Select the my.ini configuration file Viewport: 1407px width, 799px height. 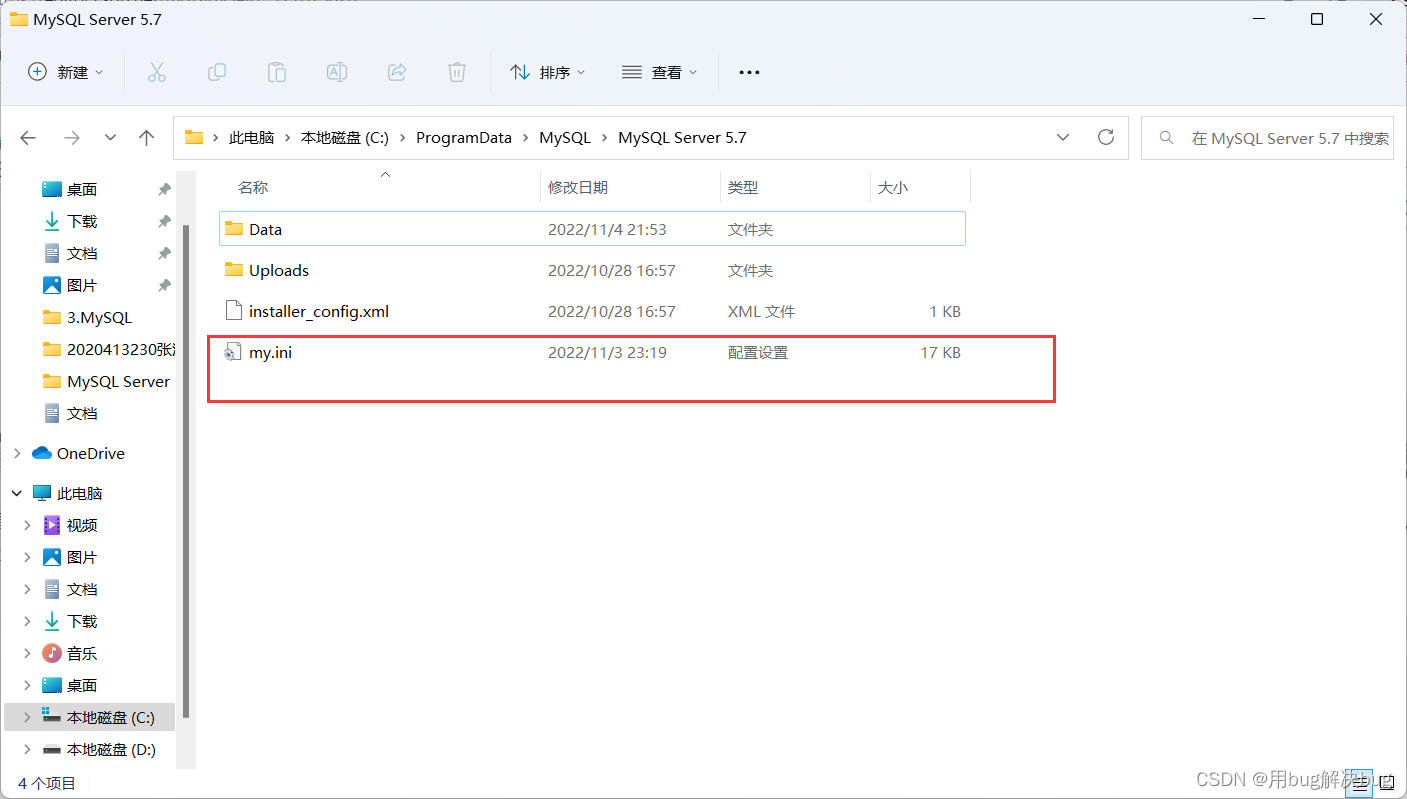[592, 352]
